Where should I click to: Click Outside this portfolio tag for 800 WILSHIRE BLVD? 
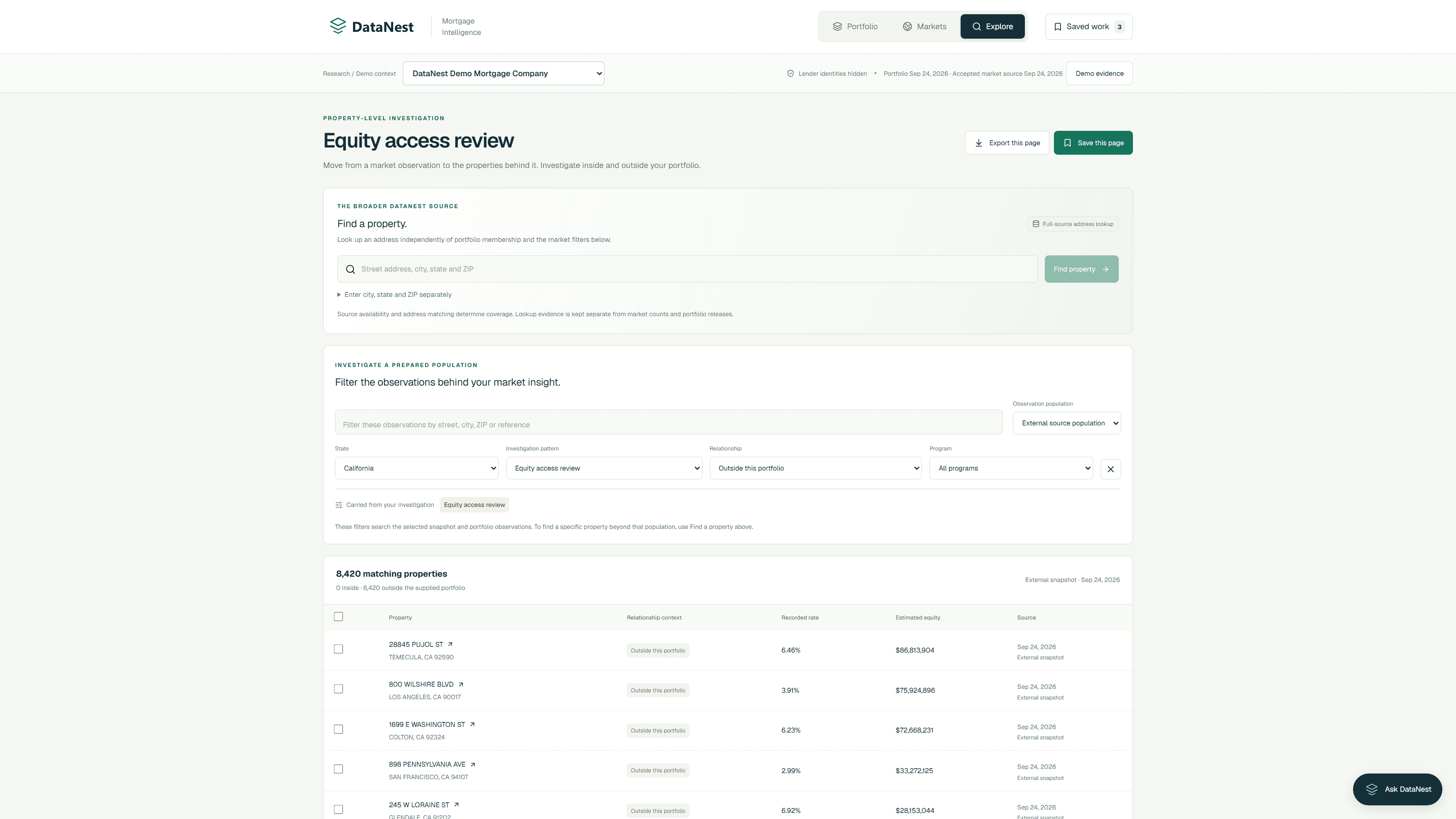658,690
